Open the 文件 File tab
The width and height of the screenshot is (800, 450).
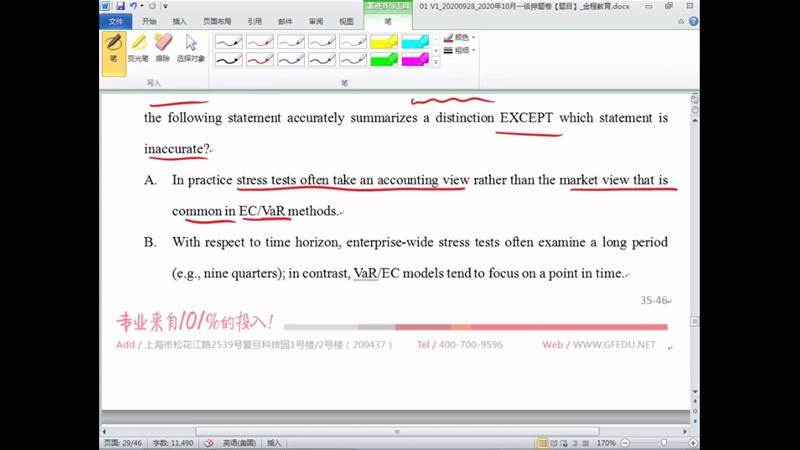[x=116, y=21]
